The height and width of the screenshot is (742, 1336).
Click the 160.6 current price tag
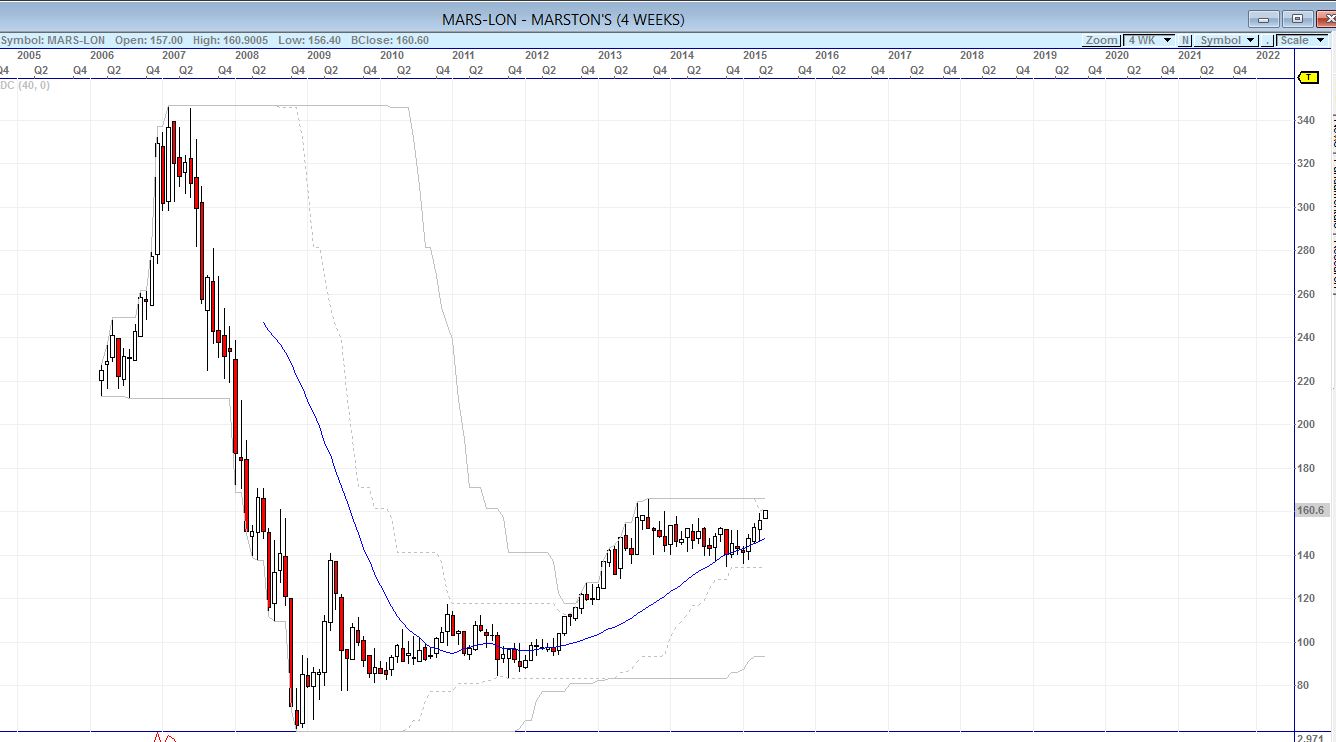click(1310, 510)
